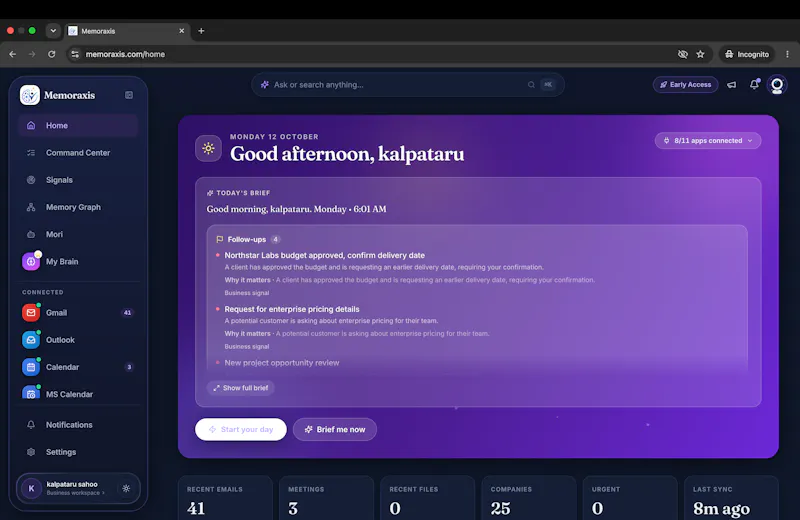Open Memory Graph view

(x=78, y=207)
